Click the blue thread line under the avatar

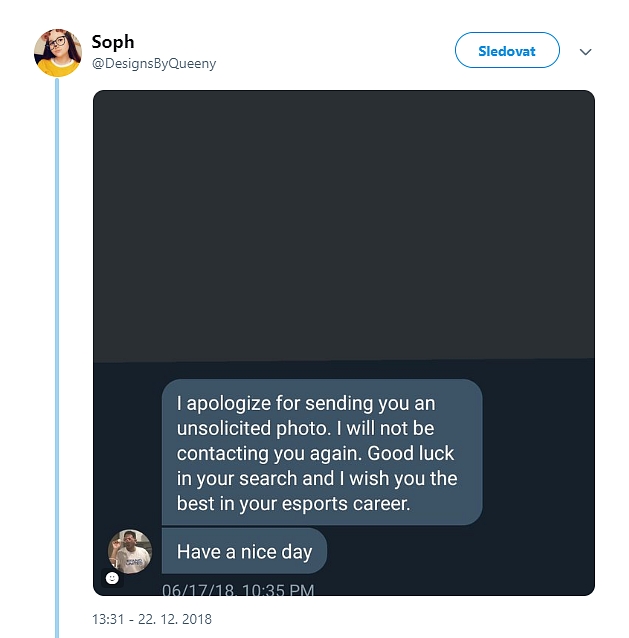[57, 350]
